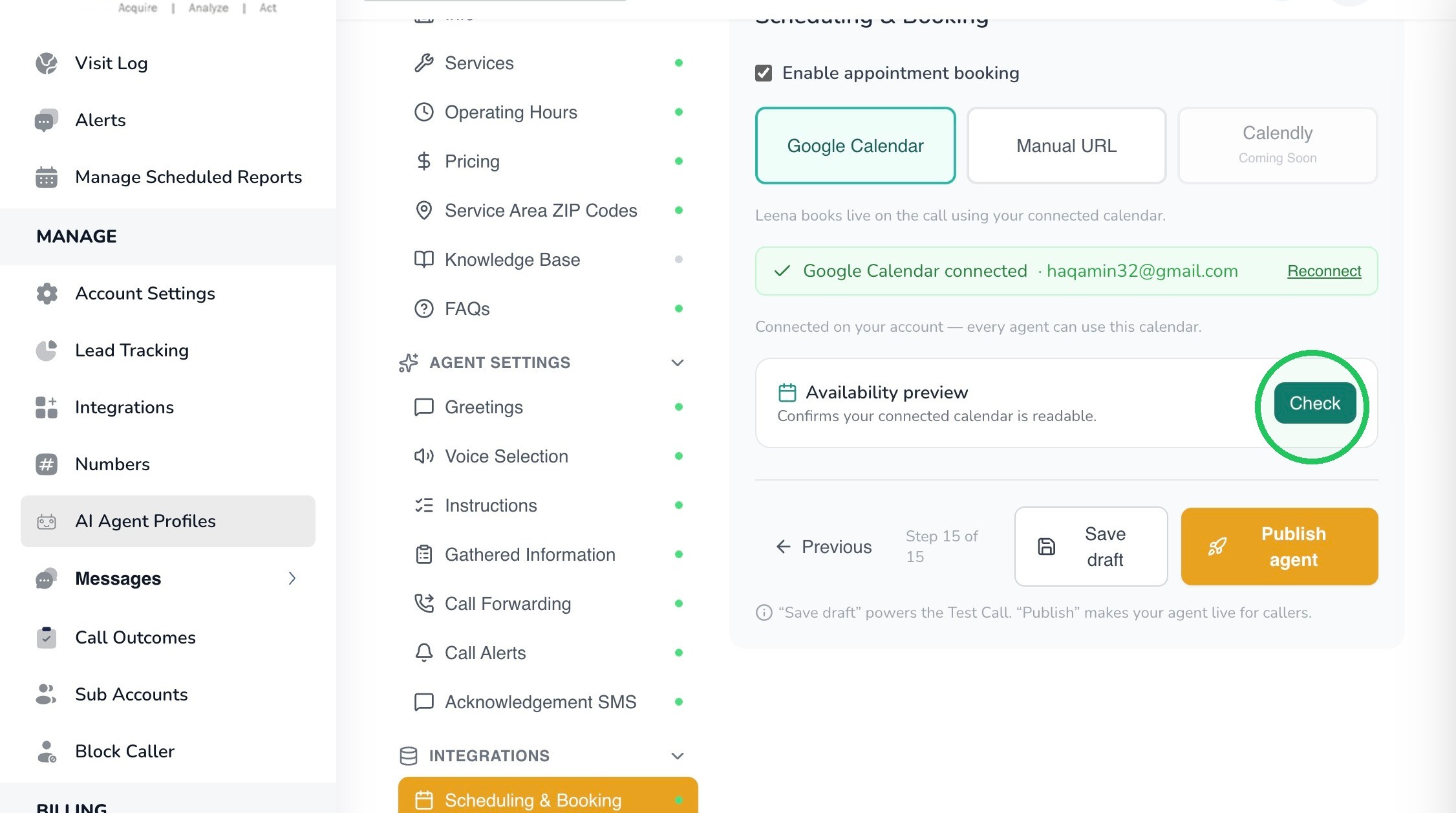This screenshot has height=813, width=1456.
Task: Click the haqamin32@gmail.com account text
Action: coord(1142,271)
